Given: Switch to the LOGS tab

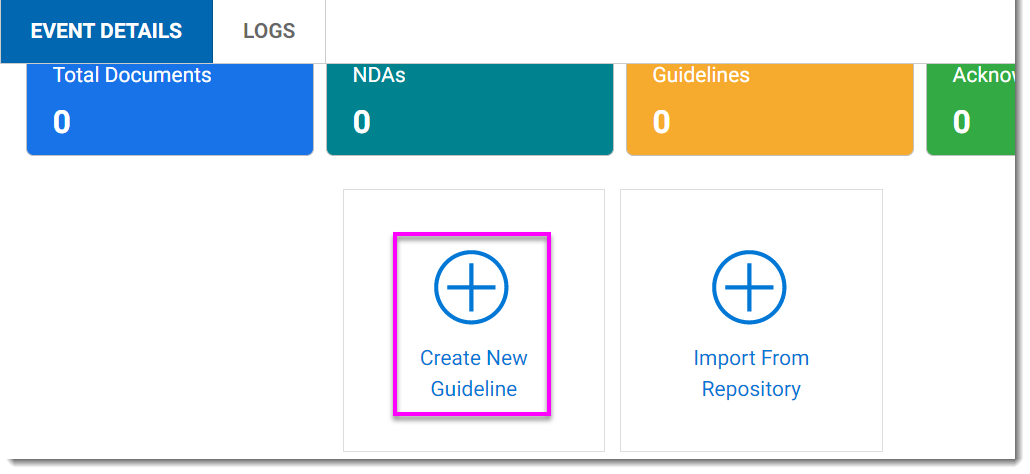Looking at the screenshot, I should coord(269,31).
